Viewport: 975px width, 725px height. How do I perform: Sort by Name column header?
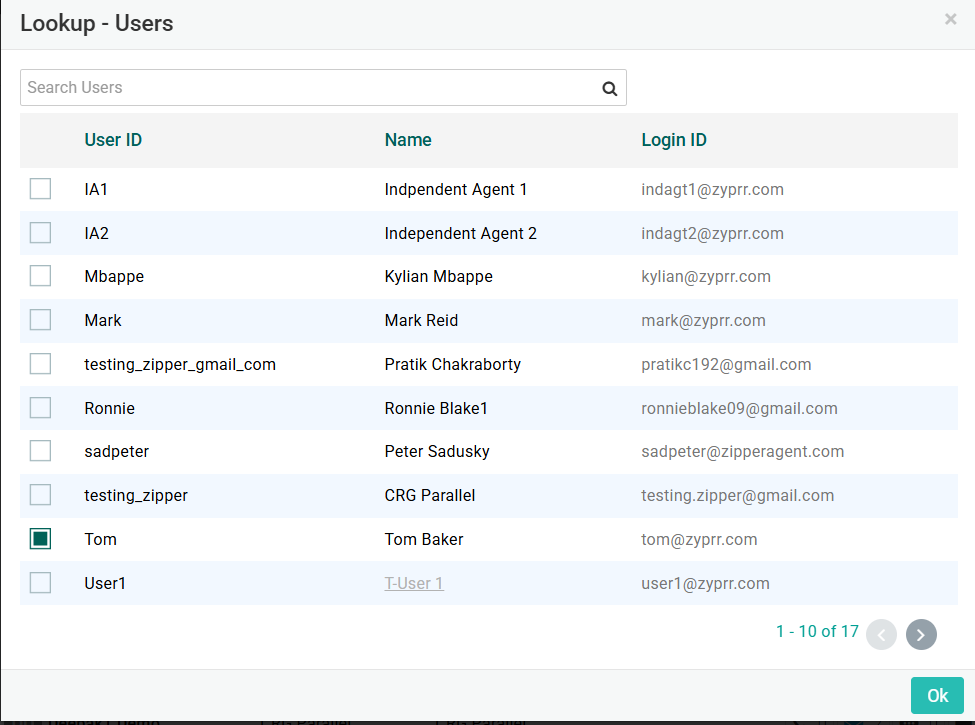pos(408,140)
